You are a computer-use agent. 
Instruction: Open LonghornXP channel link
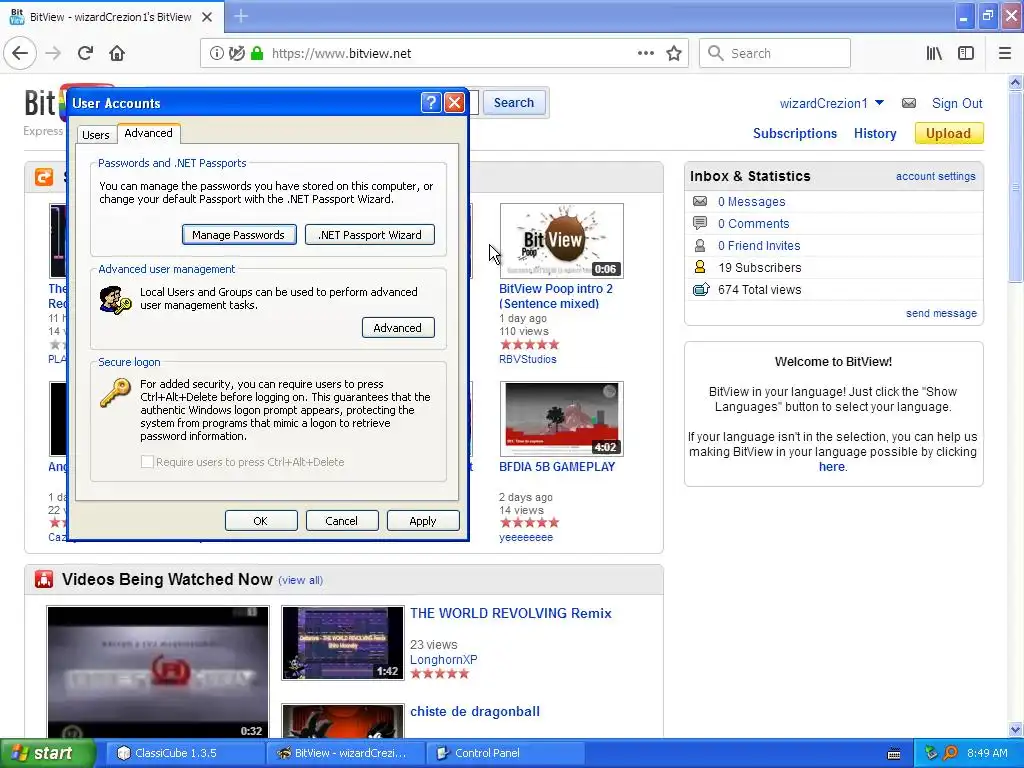pyautogui.click(x=443, y=660)
